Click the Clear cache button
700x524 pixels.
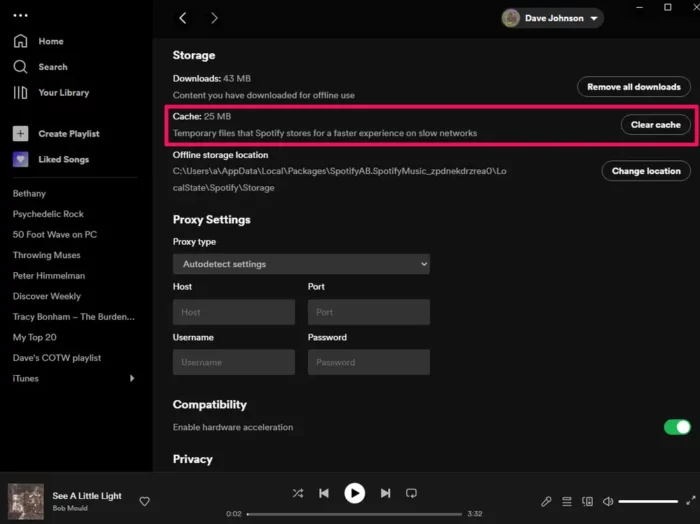655,125
